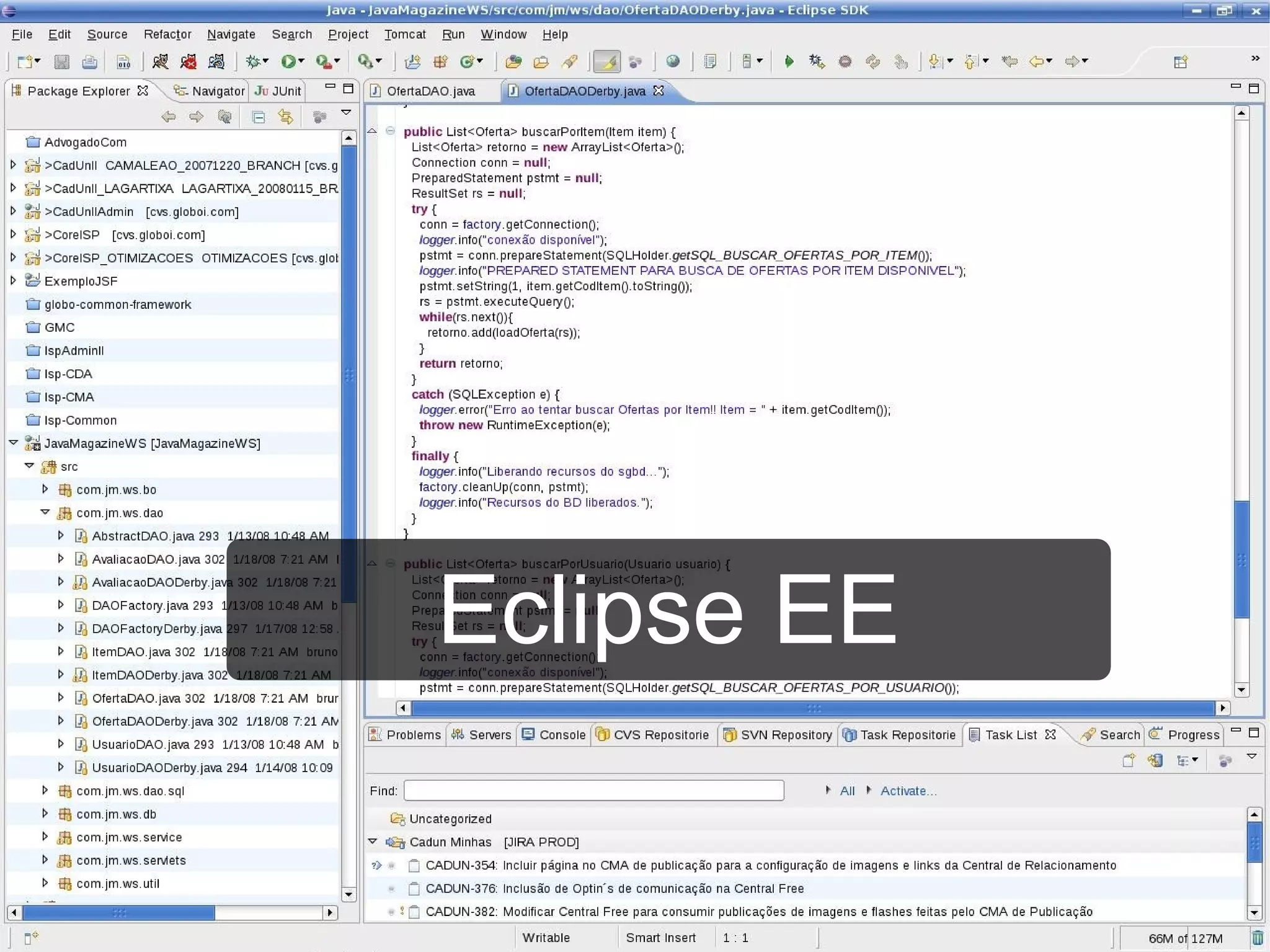
Task: Maximize the Package Explorer view
Action: [x=348, y=89]
